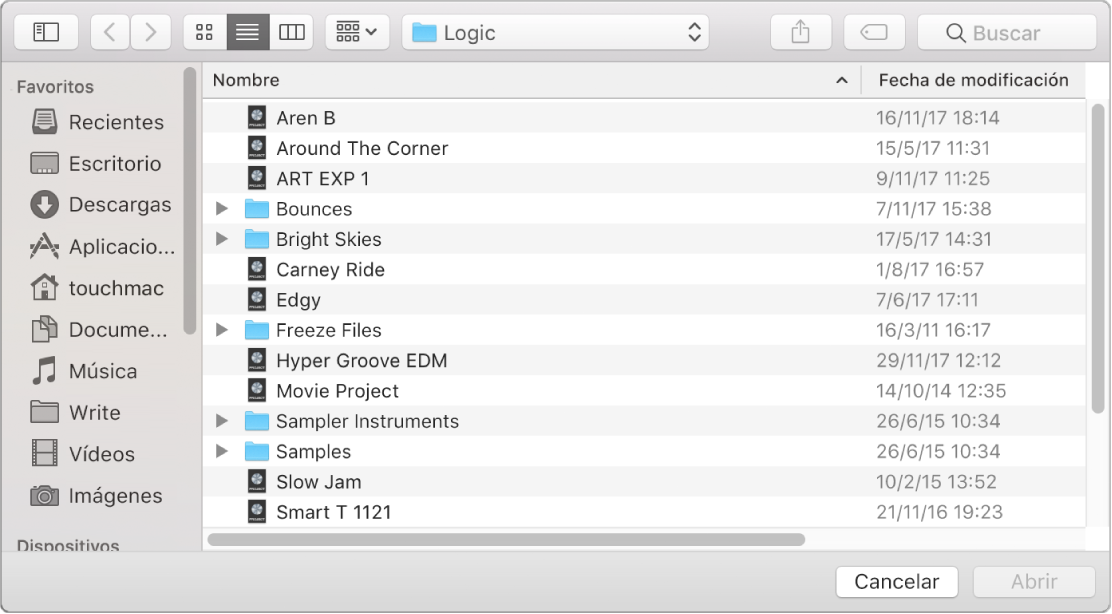
Task: Click the share icon in toolbar
Action: [x=801, y=32]
